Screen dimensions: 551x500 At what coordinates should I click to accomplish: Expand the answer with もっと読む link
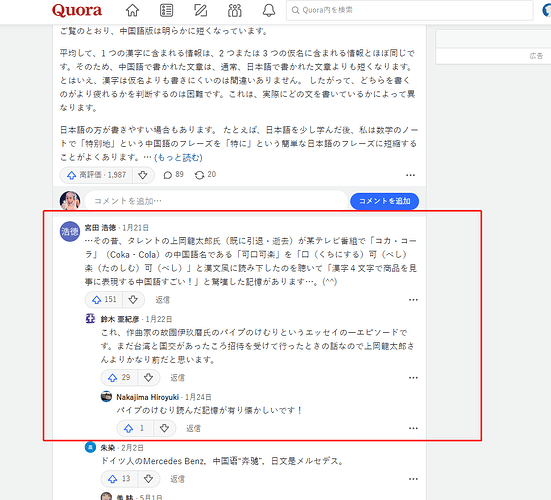(178, 157)
